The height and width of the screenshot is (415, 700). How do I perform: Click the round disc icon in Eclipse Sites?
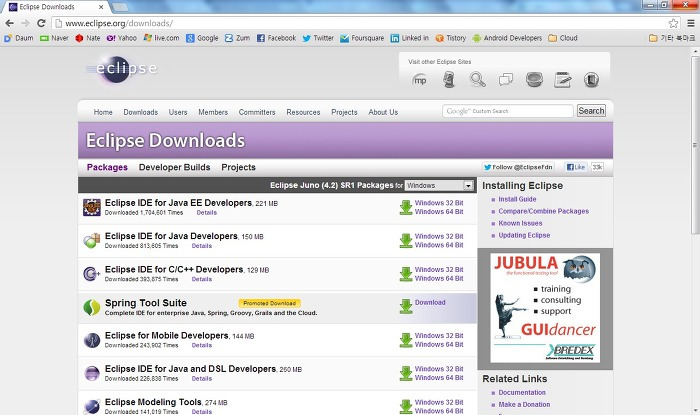534,80
